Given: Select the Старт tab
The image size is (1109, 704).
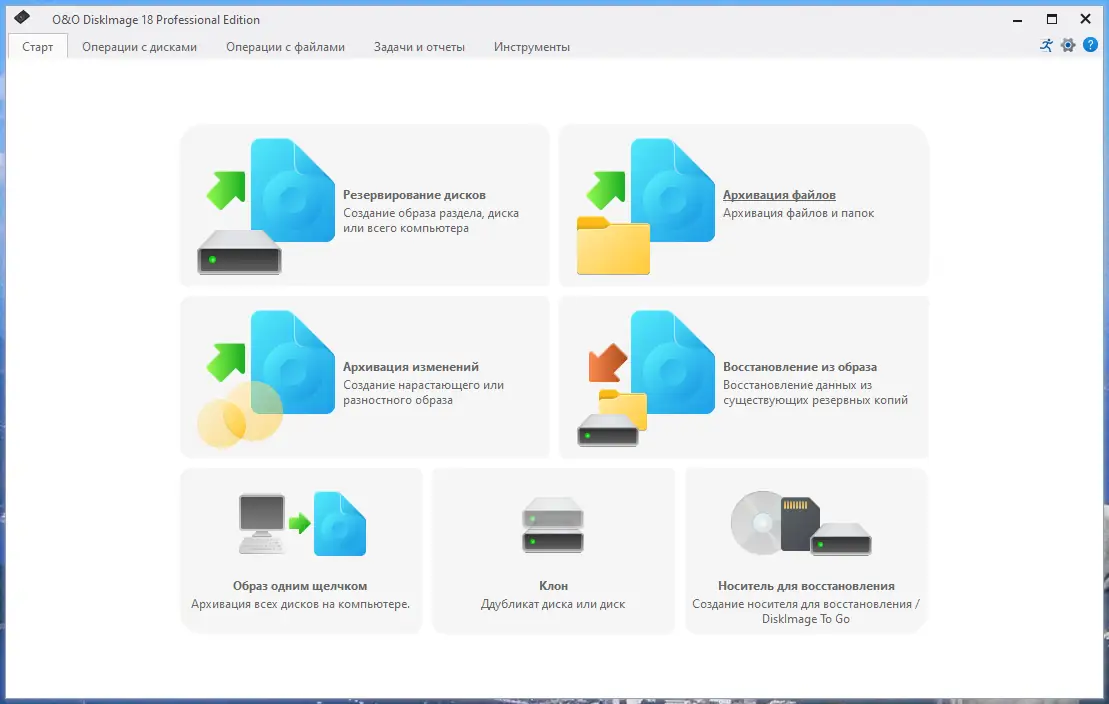Looking at the screenshot, I should (x=37, y=46).
